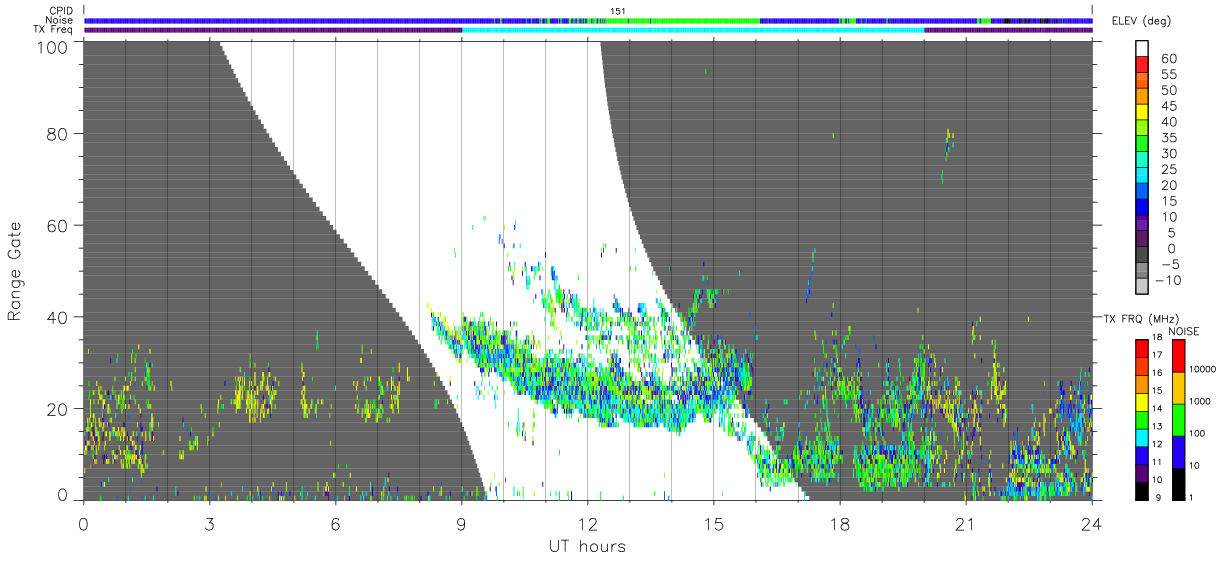1228x567 pixels.
Task: Click the '3' tick on the UT hours axis
Action: click(x=209, y=523)
